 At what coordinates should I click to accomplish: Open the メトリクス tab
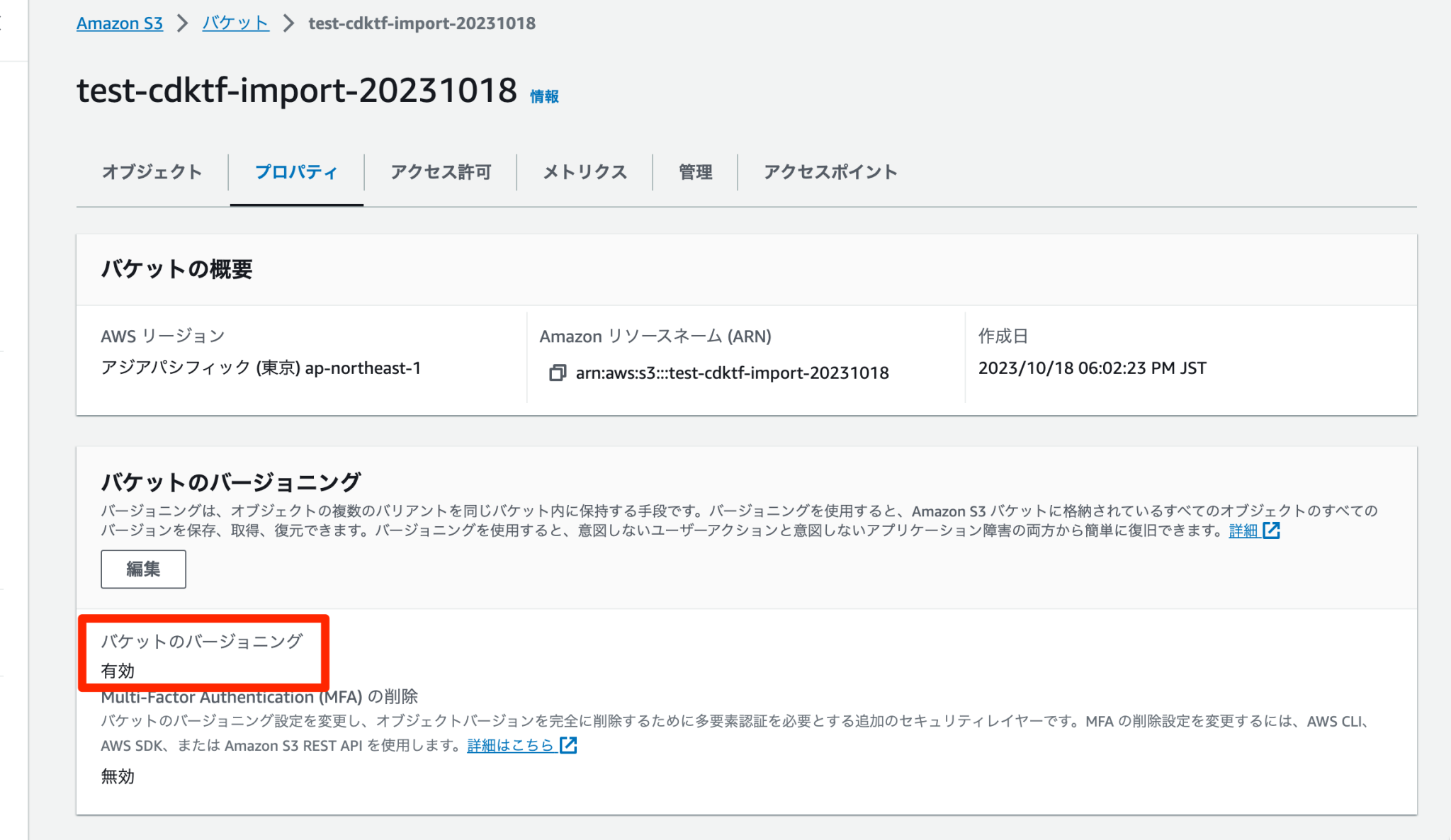[584, 171]
